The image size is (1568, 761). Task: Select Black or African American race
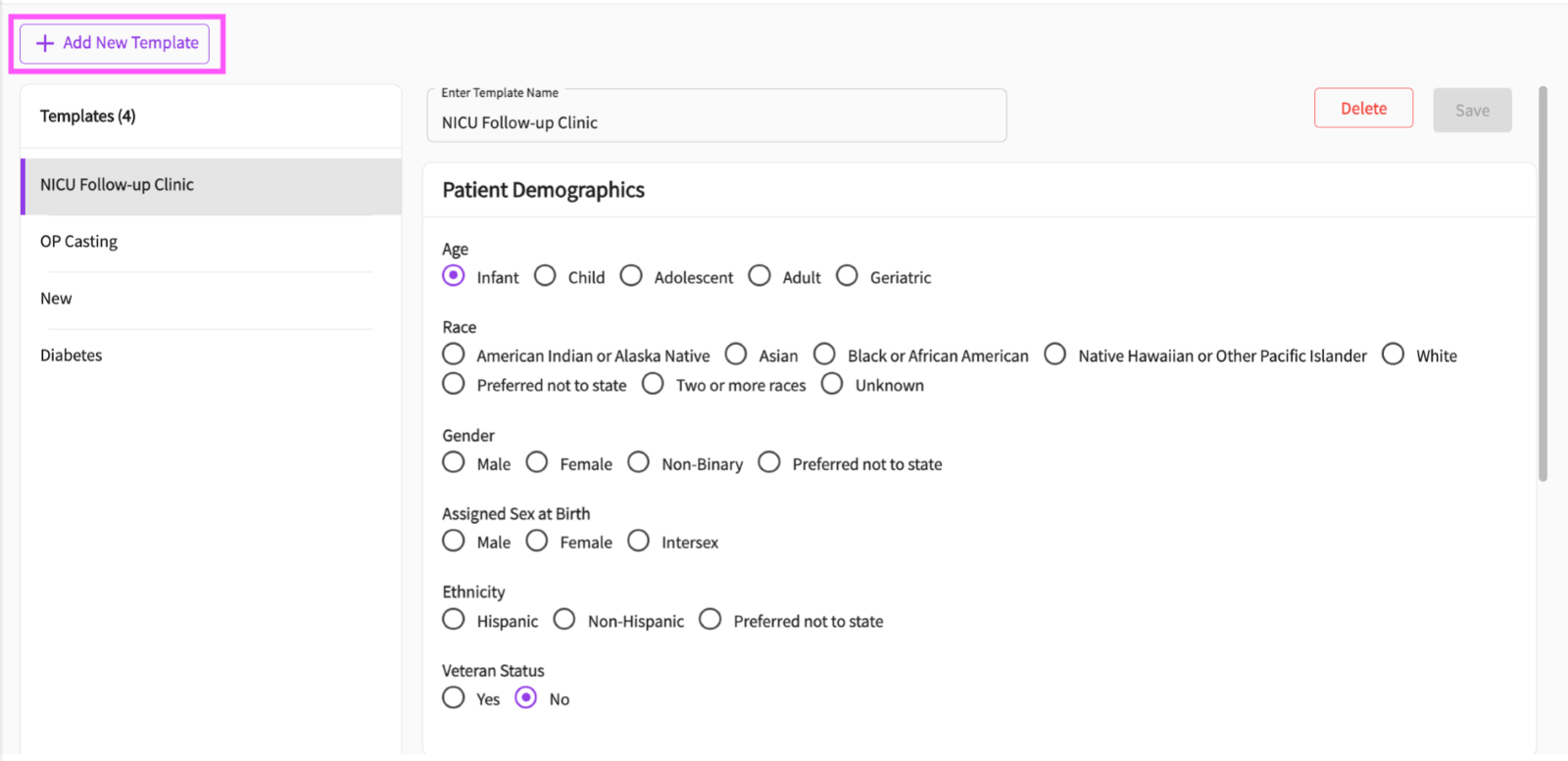coord(824,355)
